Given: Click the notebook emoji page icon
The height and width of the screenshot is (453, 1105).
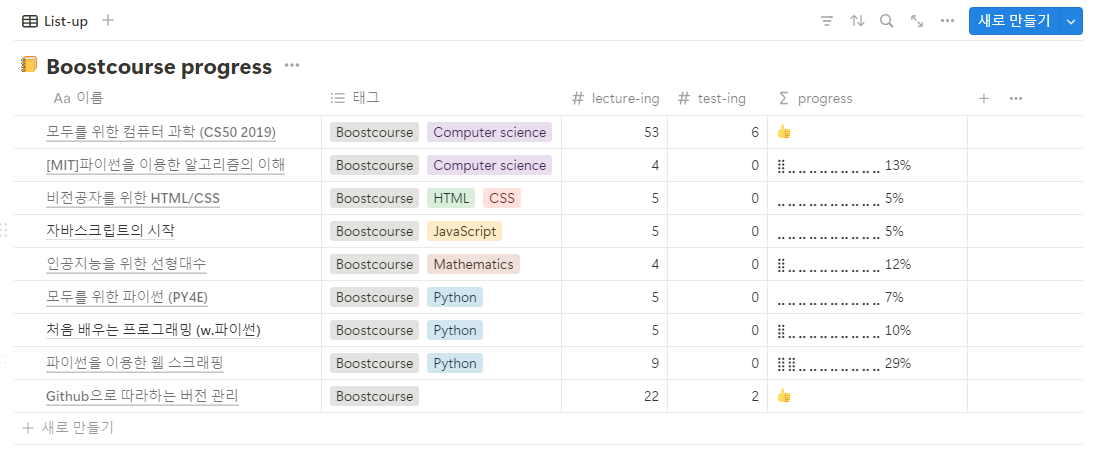Looking at the screenshot, I should click(x=30, y=65).
